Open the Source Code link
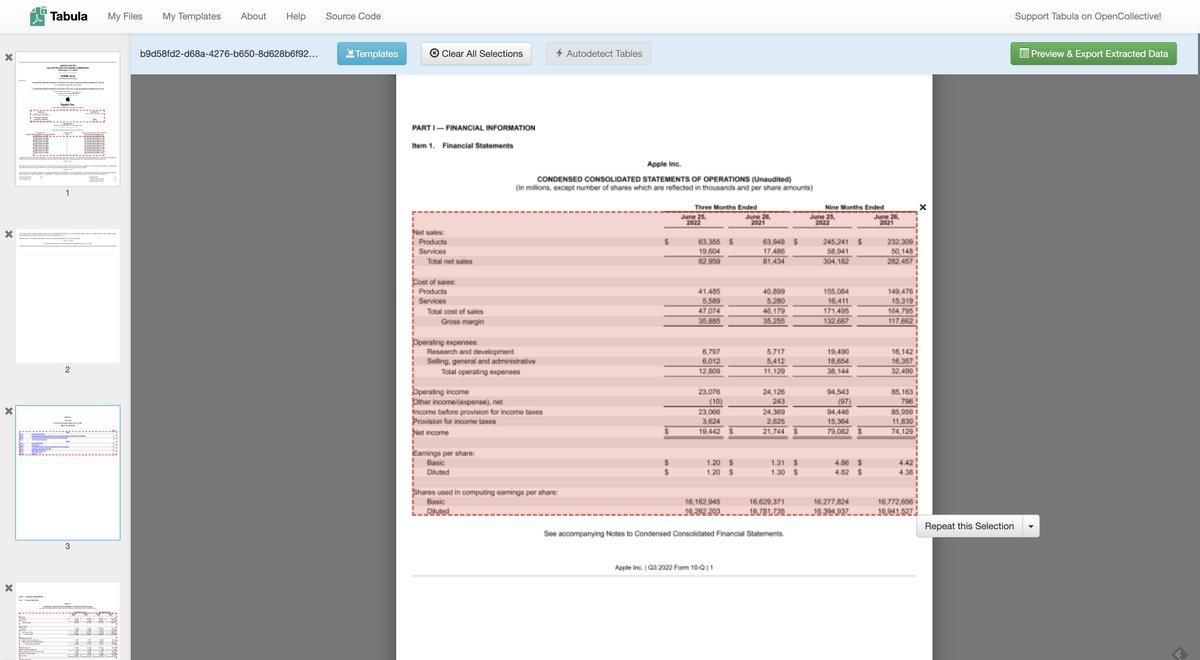The image size is (1200, 660). [x=353, y=16]
